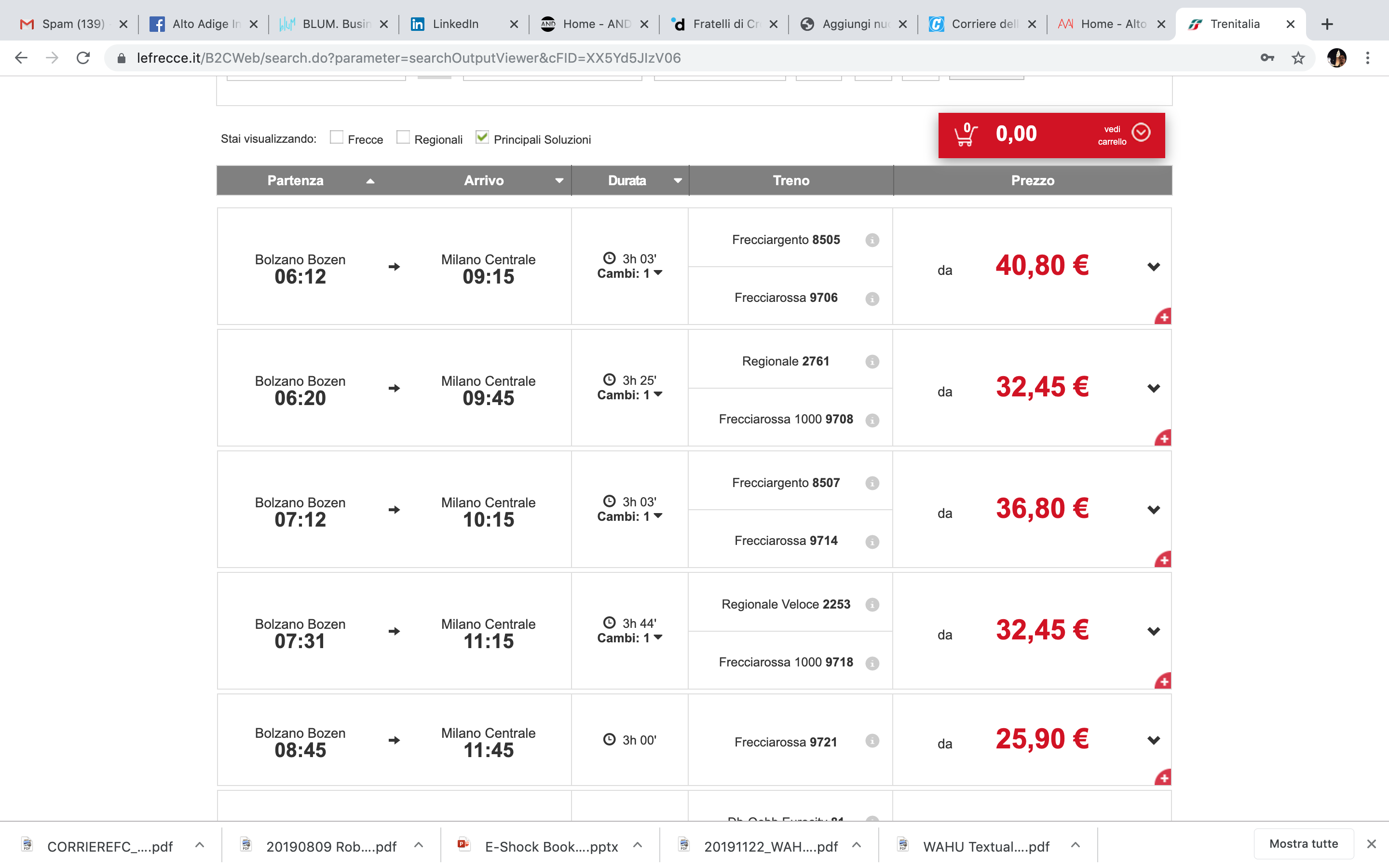Open info for Frecciarossa 9714
This screenshot has height=868, width=1389.
point(872,542)
